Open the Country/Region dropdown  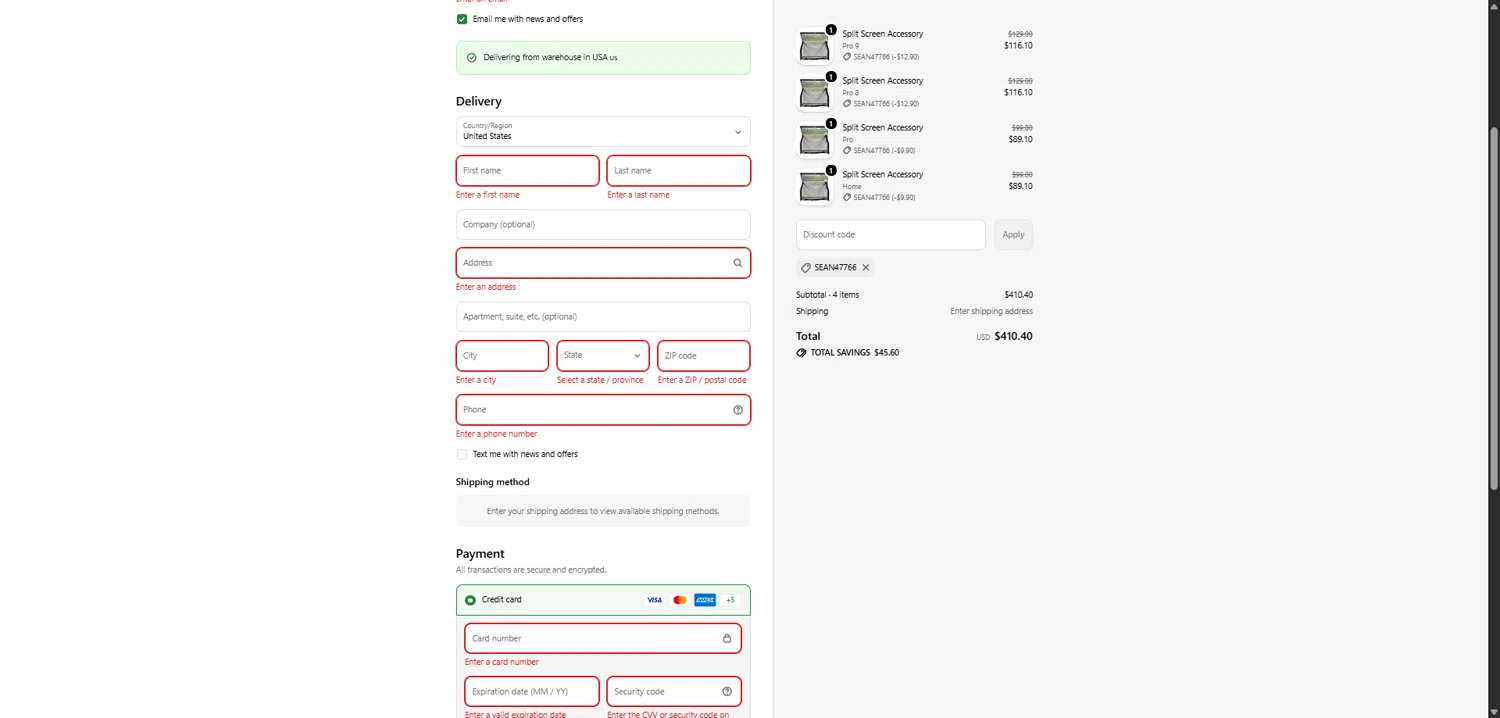coord(603,131)
